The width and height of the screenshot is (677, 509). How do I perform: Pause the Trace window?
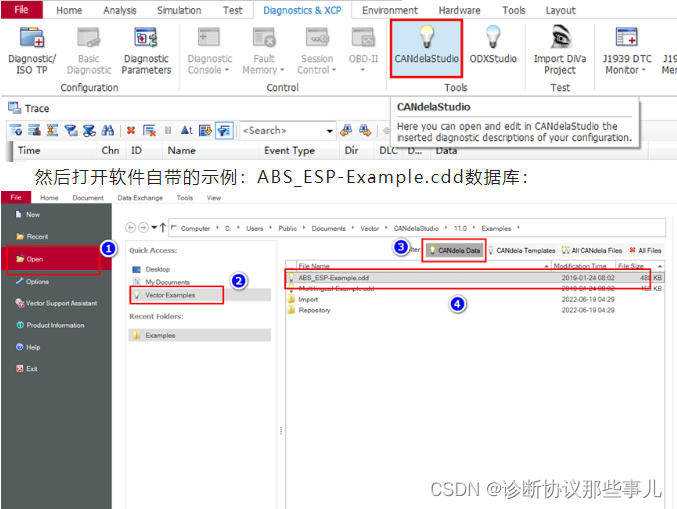[168, 130]
